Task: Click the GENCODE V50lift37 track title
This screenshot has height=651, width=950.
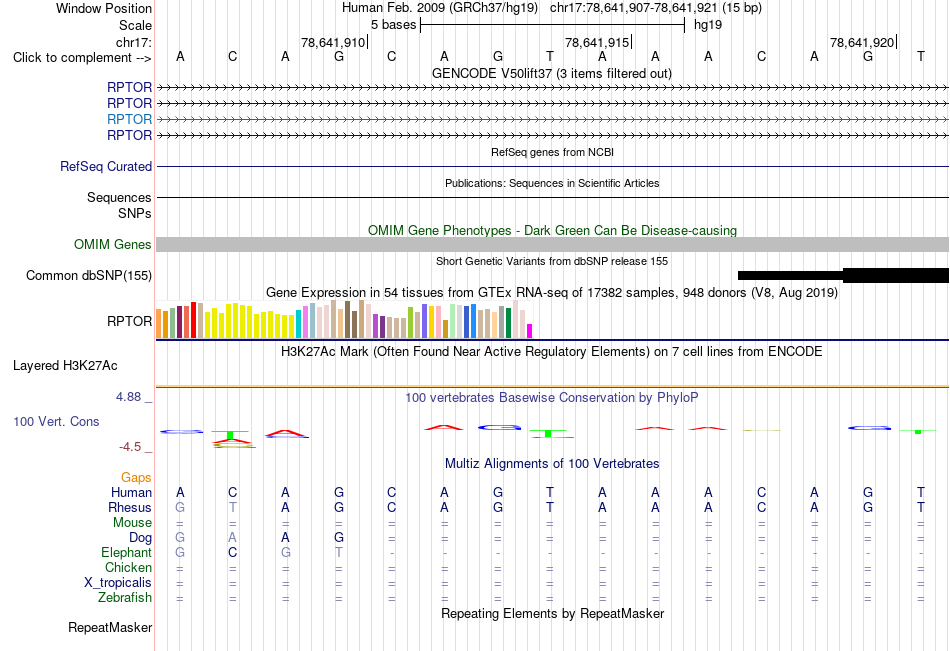Action: pyautogui.click(x=551, y=73)
